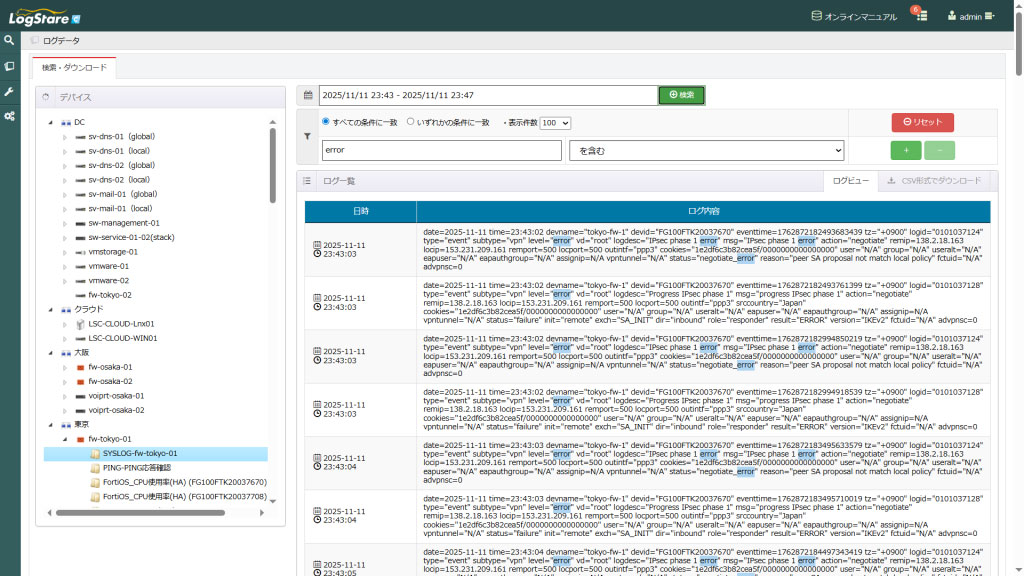Image resolution: width=1024 pixels, height=576 pixels.
Task: Select the search magnifier icon in left sidebar
Action: pyautogui.click(x=10, y=41)
